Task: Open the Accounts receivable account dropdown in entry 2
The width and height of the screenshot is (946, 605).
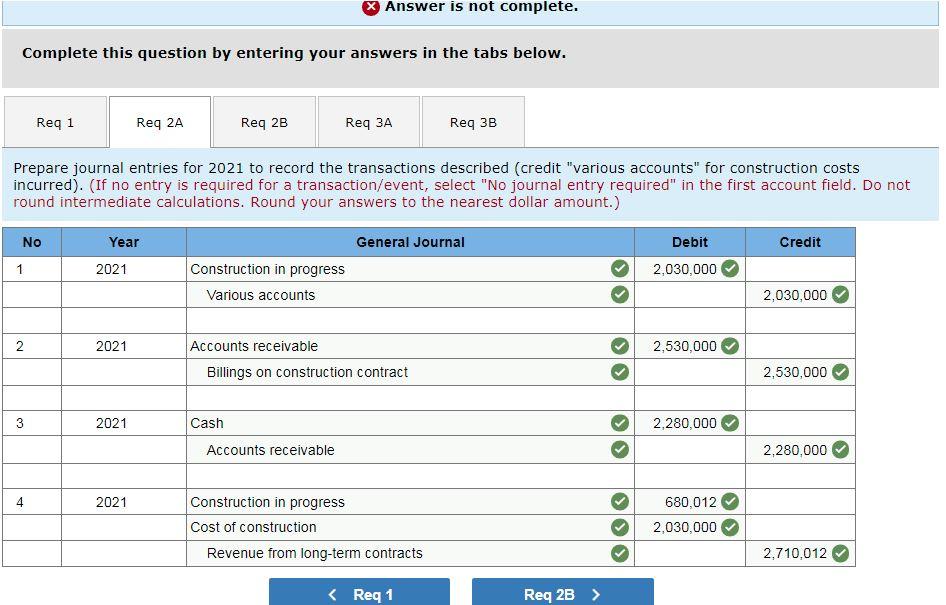Action: coord(400,346)
